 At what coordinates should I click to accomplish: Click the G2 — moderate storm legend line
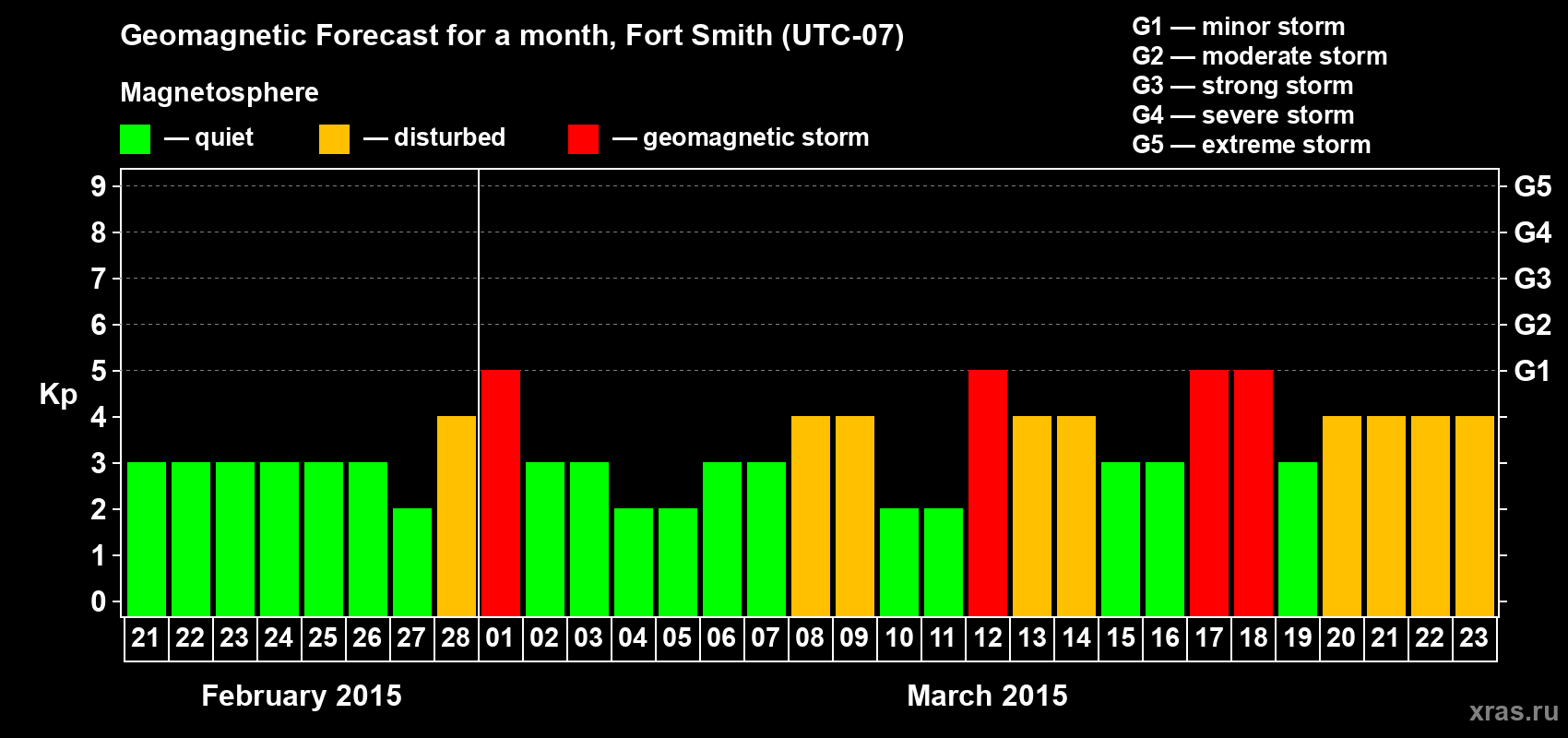(x=1260, y=56)
